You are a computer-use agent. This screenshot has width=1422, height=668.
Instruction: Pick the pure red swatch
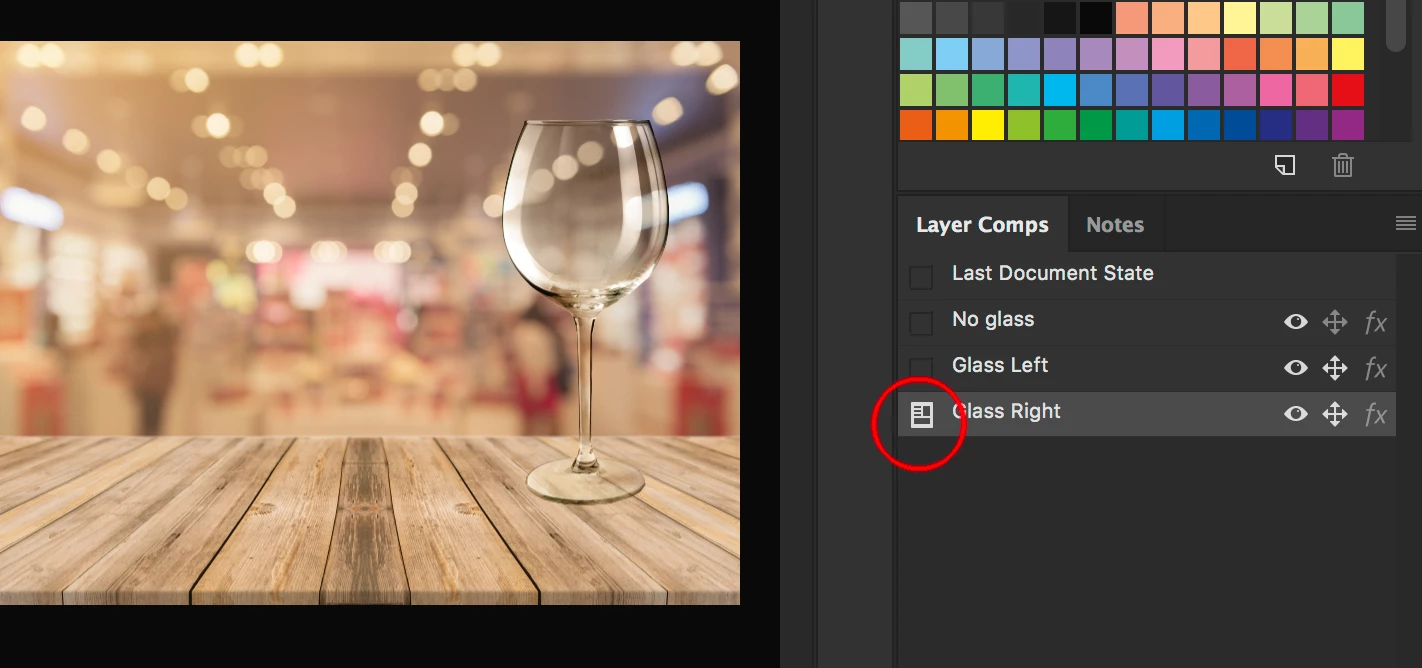[1348, 90]
